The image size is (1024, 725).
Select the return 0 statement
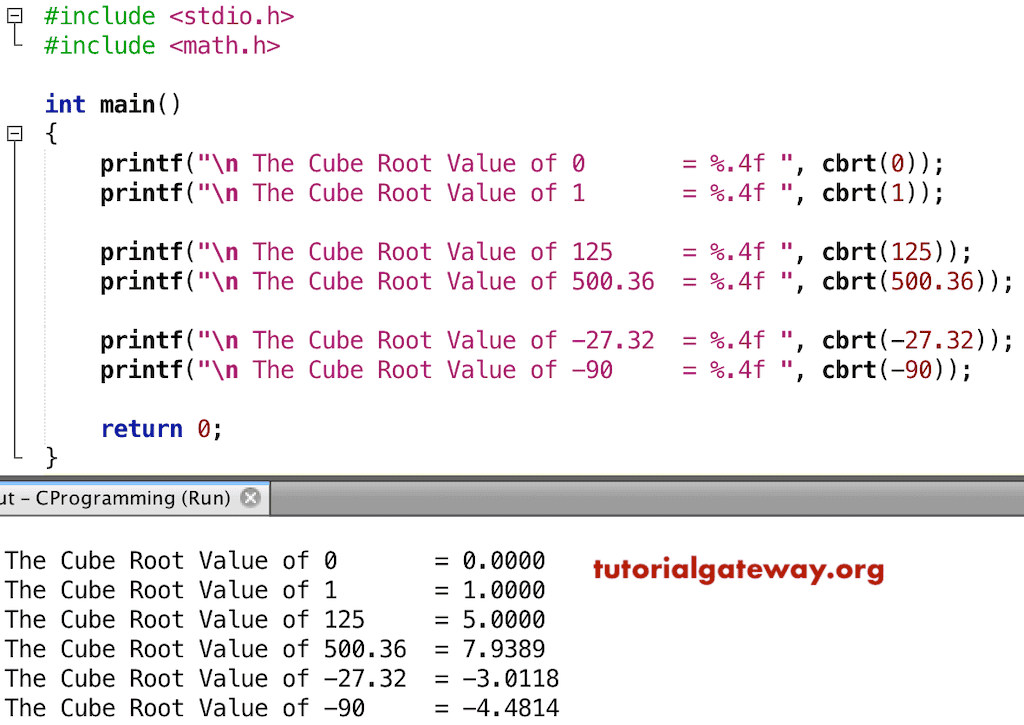(x=161, y=428)
